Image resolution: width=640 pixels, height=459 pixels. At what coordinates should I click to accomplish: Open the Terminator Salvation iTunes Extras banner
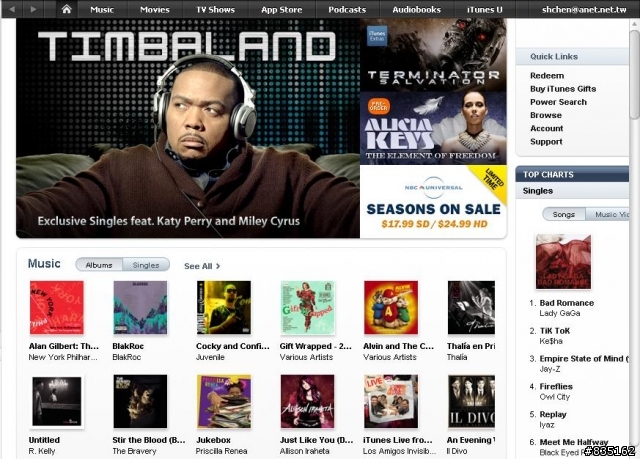click(433, 55)
